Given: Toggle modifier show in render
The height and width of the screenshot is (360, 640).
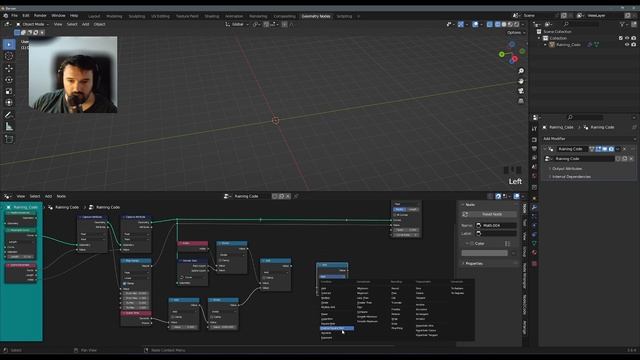Looking at the screenshot, I should (611, 149).
